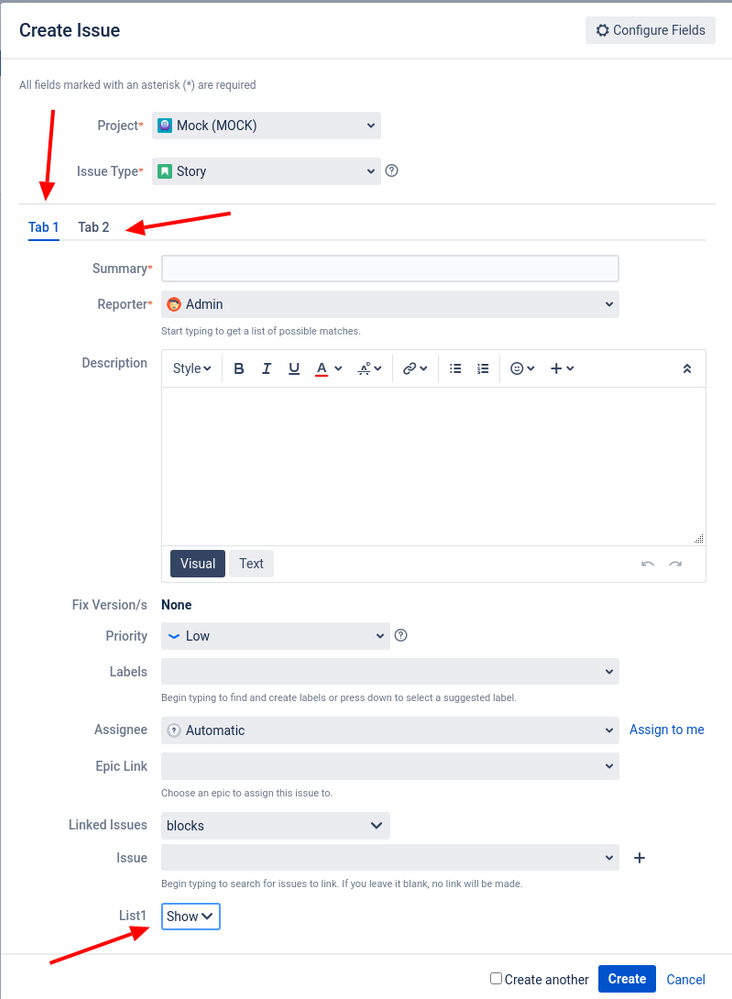The image size is (732, 999).
Task: Click inside the Description text area
Action: 433,466
